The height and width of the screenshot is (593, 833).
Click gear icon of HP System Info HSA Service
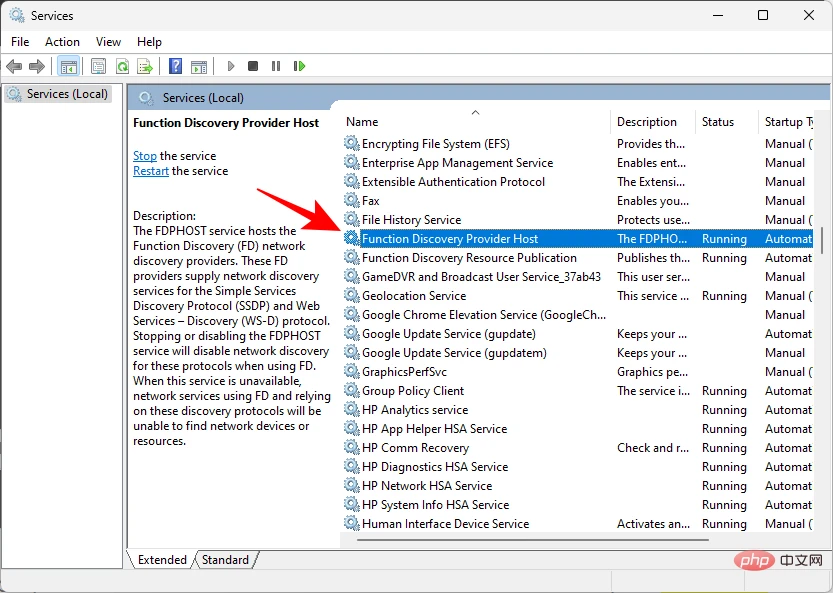click(351, 504)
